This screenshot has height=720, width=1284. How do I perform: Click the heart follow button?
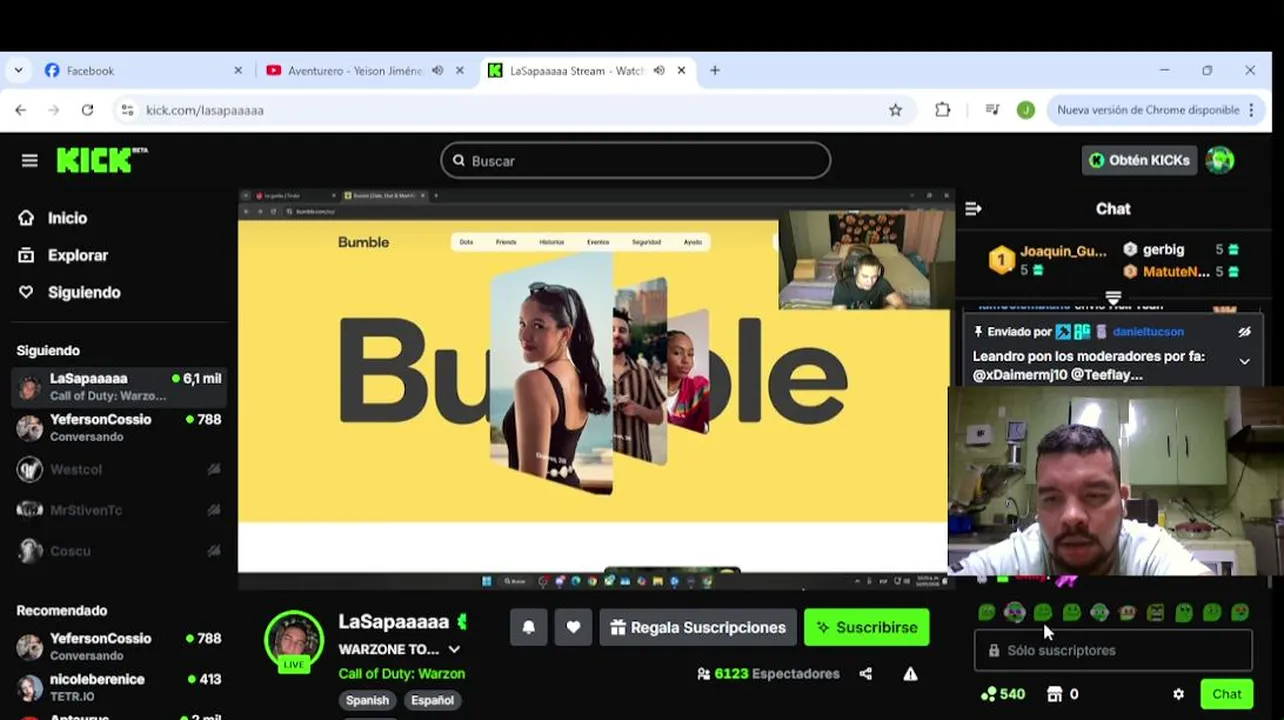point(573,627)
